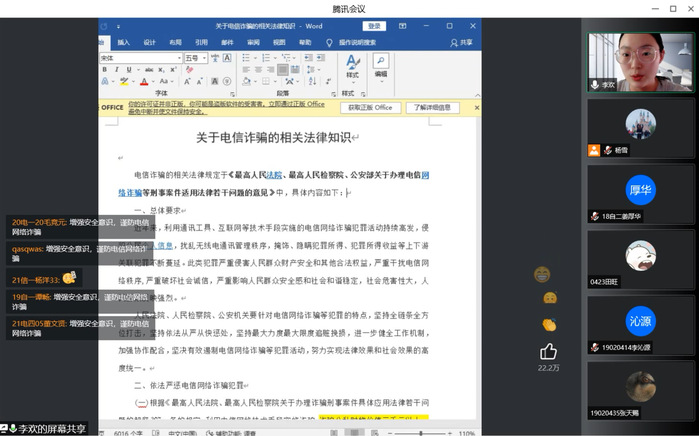Click the Tell me search box
699x436 pixels.
click(351, 42)
